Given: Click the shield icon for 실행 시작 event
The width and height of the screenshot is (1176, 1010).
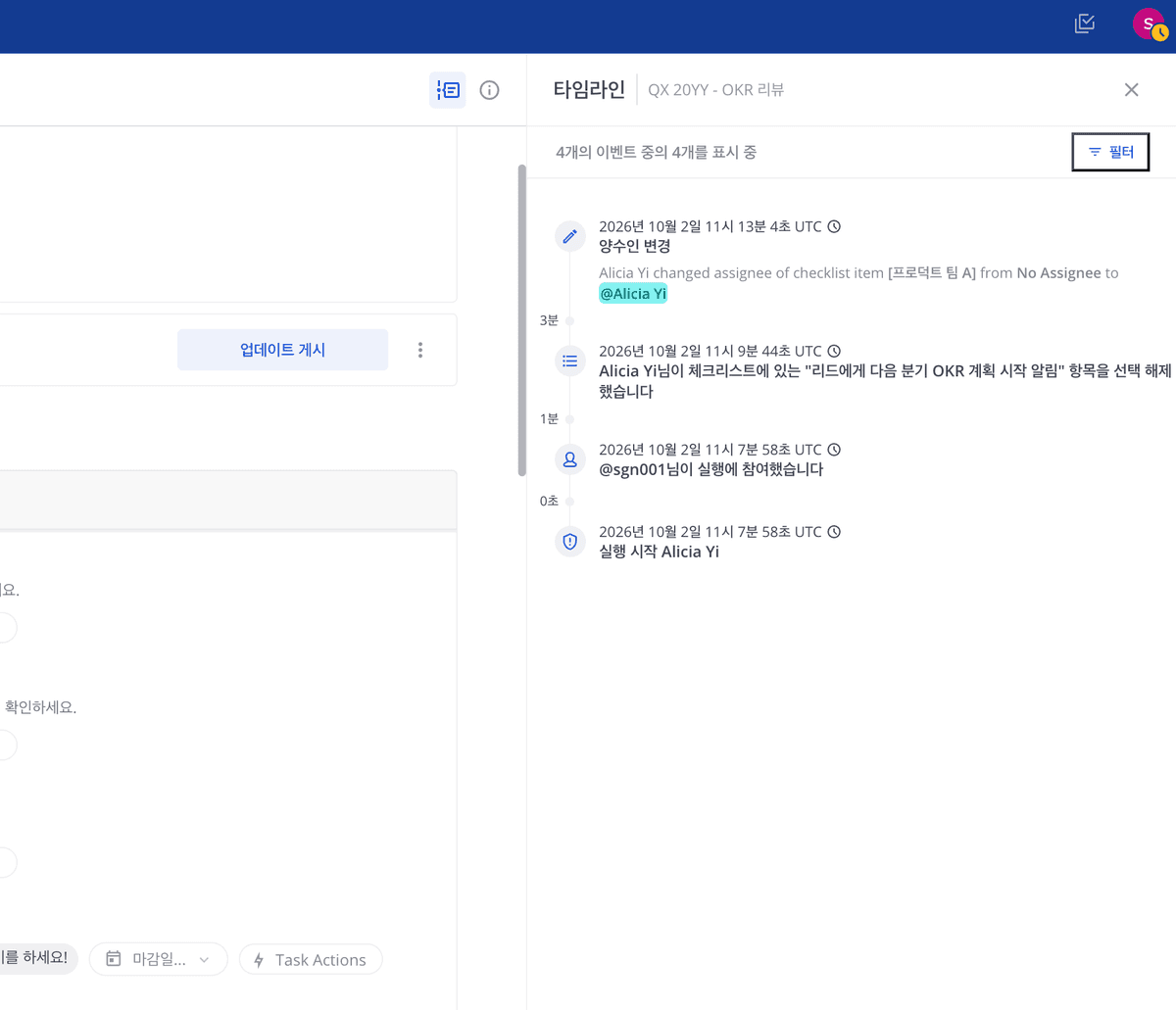Looking at the screenshot, I should pos(569,542).
